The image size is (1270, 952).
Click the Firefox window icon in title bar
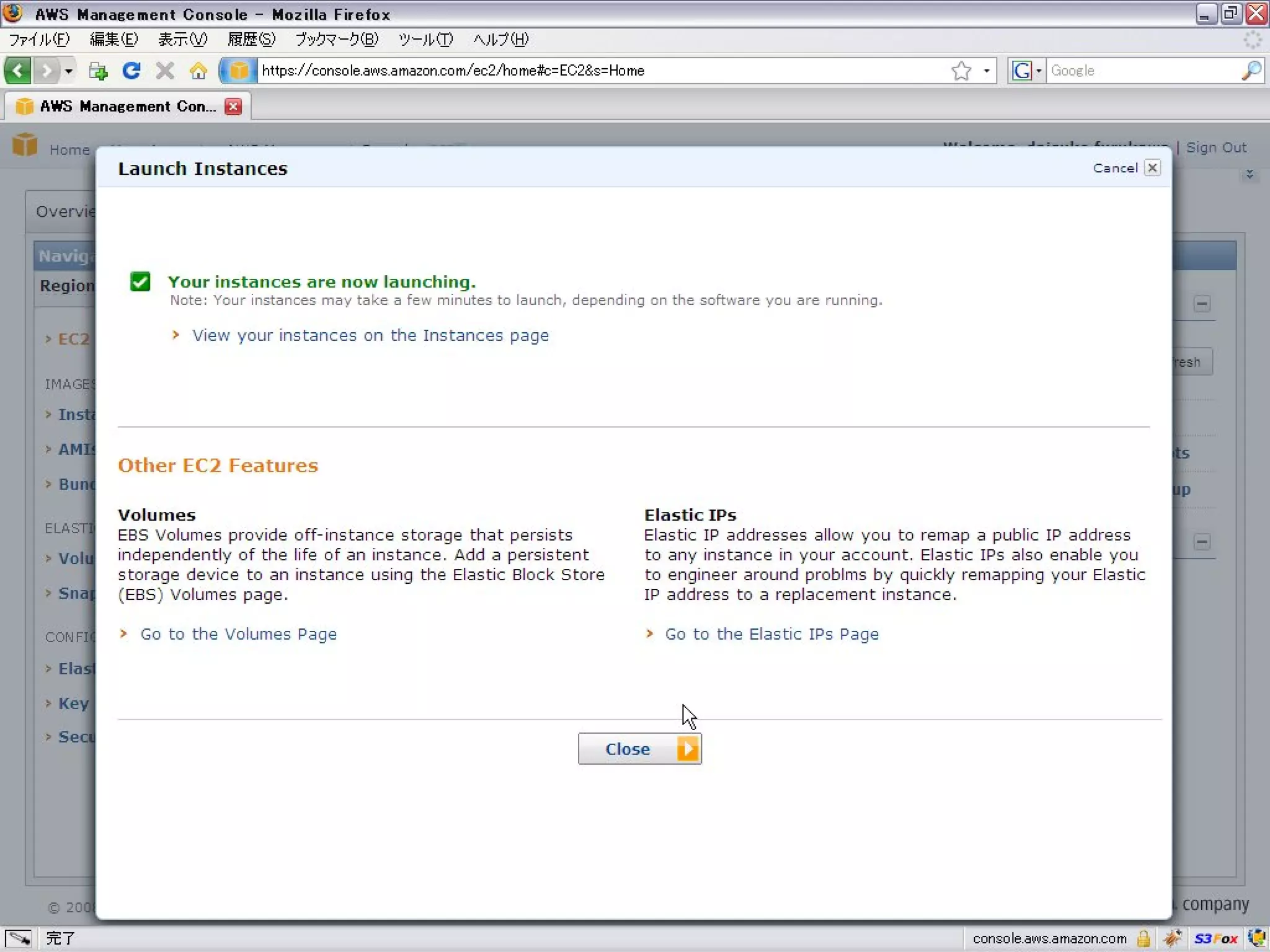[14, 13]
